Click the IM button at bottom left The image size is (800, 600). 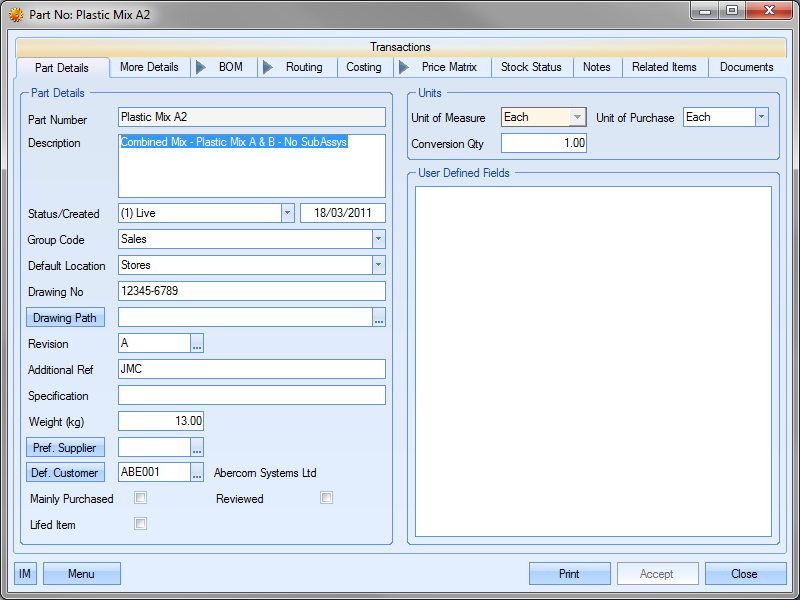25,574
